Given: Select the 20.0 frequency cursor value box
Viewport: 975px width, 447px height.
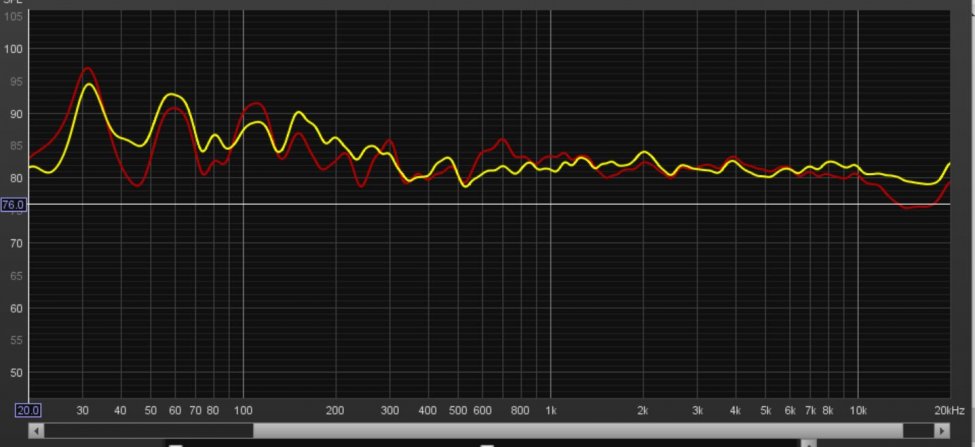Looking at the screenshot, I should (29, 410).
